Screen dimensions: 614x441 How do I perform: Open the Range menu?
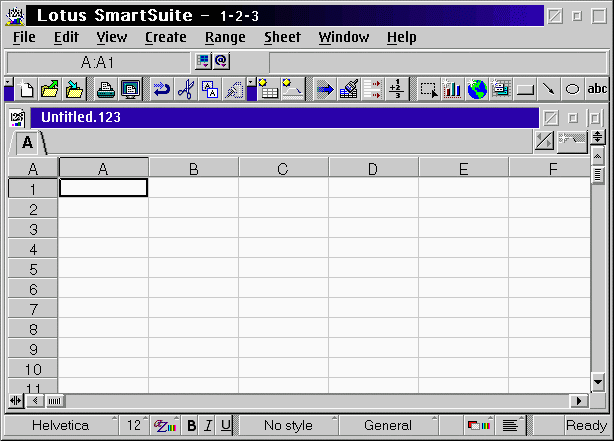pos(225,37)
